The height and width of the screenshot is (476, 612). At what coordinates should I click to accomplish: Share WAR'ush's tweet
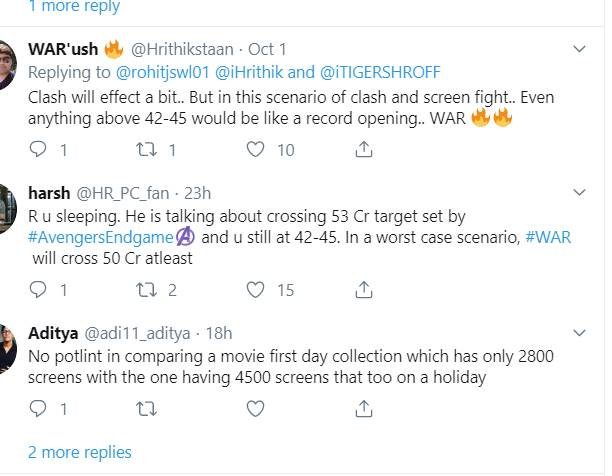[365, 149]
